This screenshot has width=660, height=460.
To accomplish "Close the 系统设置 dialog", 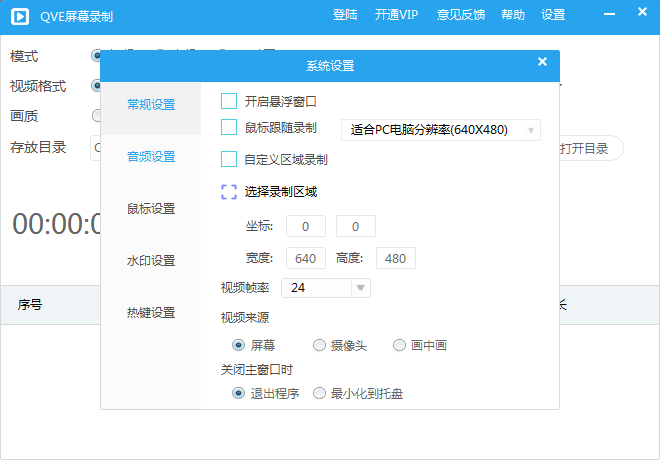I will click(542, 62).
